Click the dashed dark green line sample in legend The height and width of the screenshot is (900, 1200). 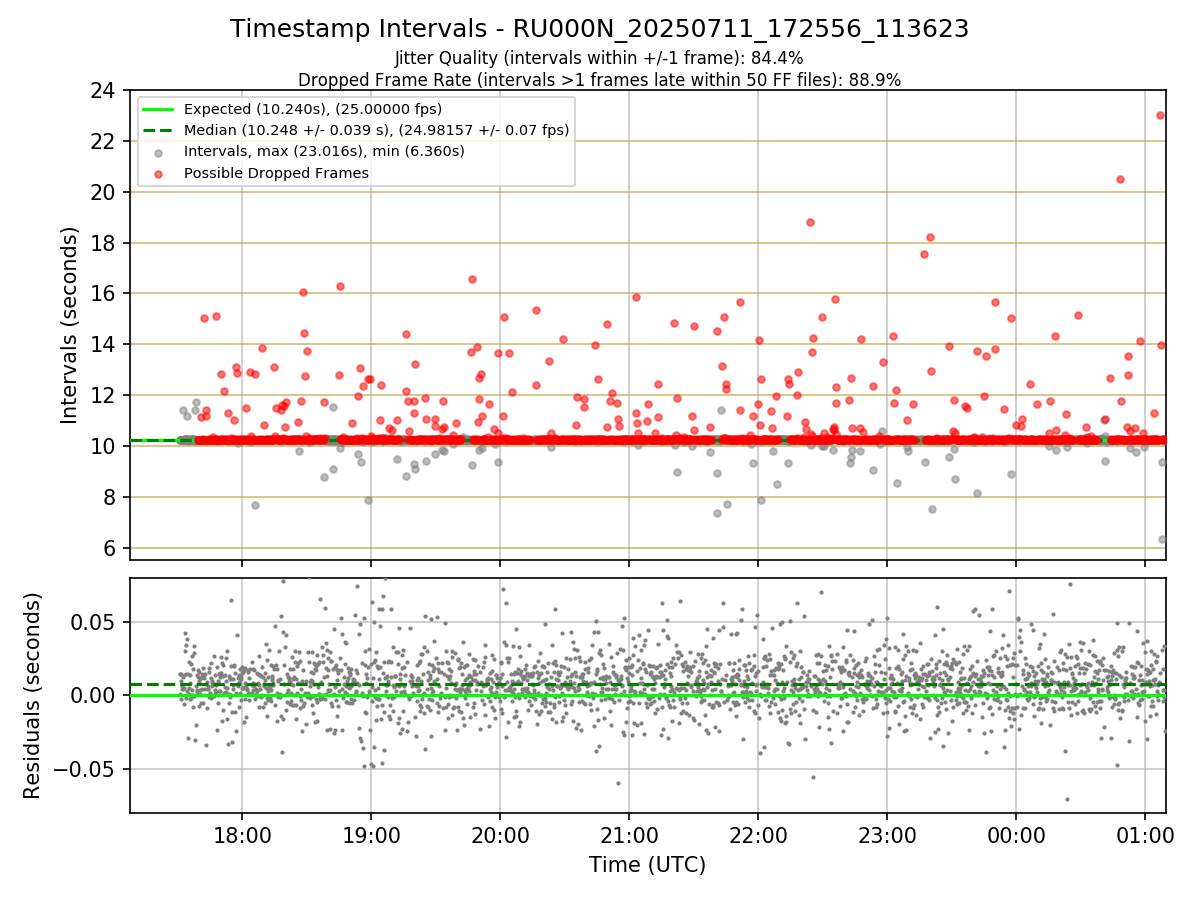pyautogui.click(x=160, y=130)
